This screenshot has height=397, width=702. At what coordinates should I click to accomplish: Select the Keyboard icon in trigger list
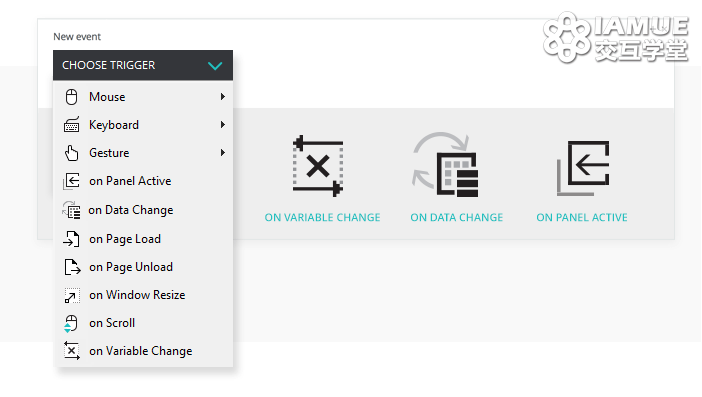[x=72, y=125]
